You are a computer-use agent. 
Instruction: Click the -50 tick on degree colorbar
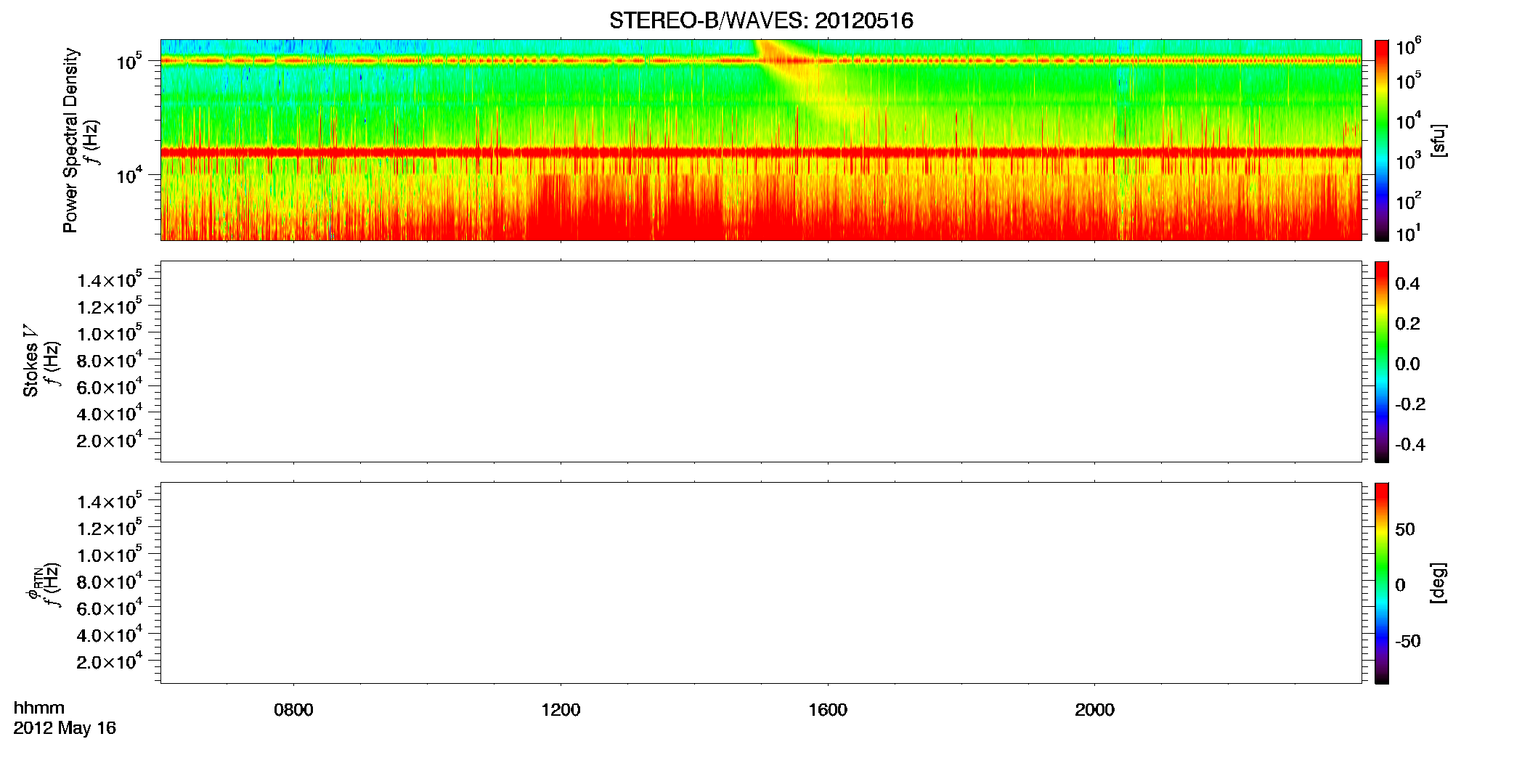[1407, 642]
